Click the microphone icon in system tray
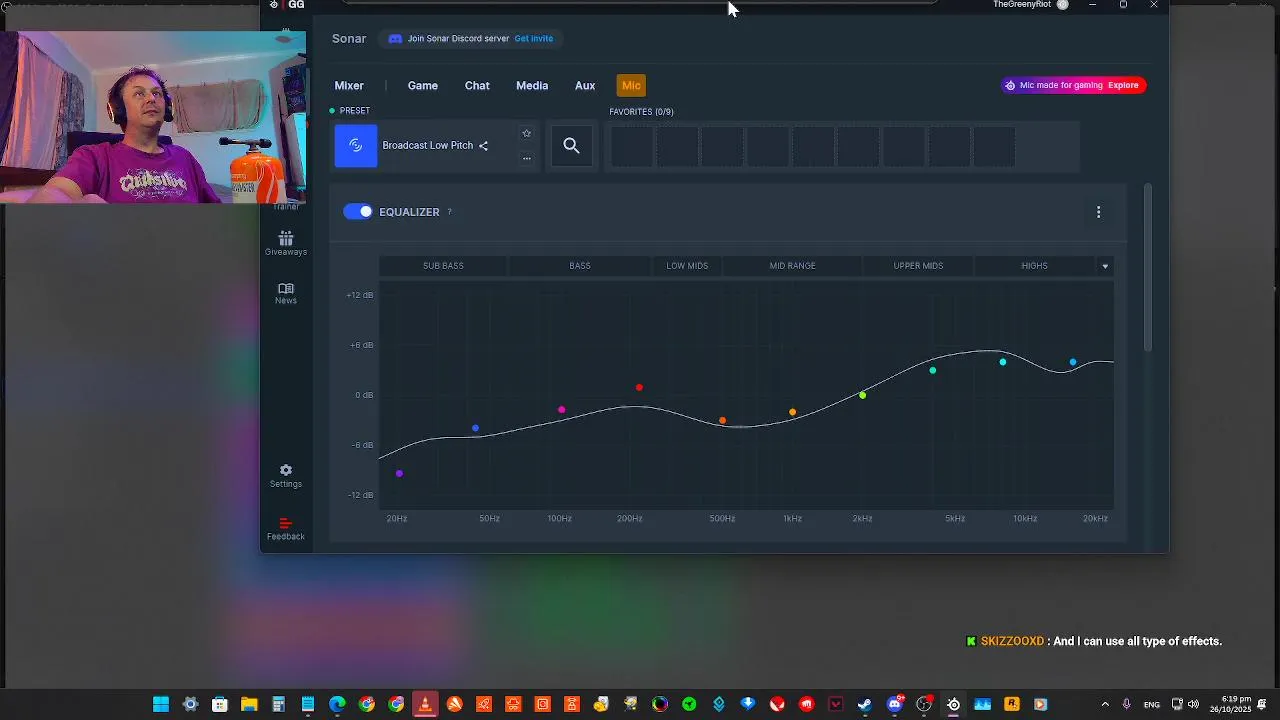Viewport: 1280px width, 720px height. pos(1127,705)
